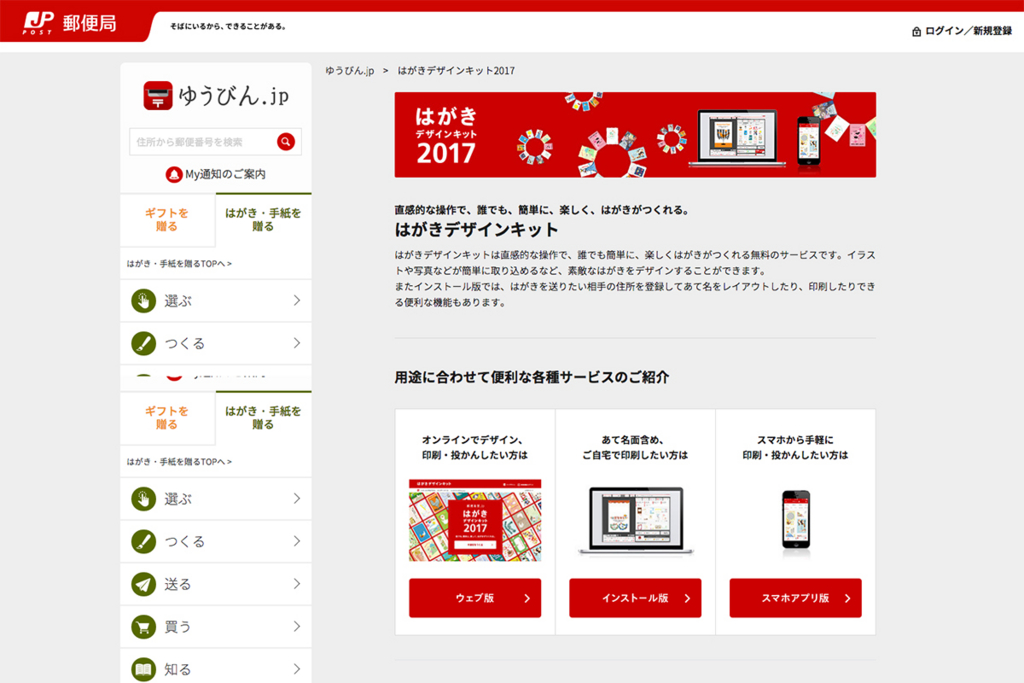The height and width of the screenshot is (683, 1024).
Task: Click the hand icon of 選ぶ in first sidebar menu
Action: (x=144, y=301)
